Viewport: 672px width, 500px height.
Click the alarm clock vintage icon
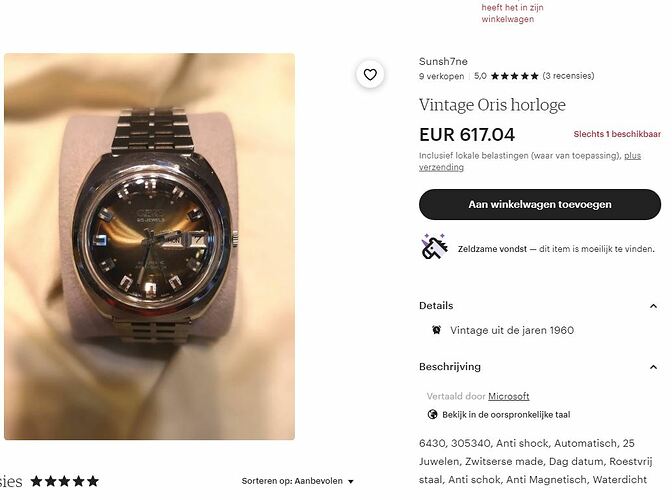pos(436,330)
